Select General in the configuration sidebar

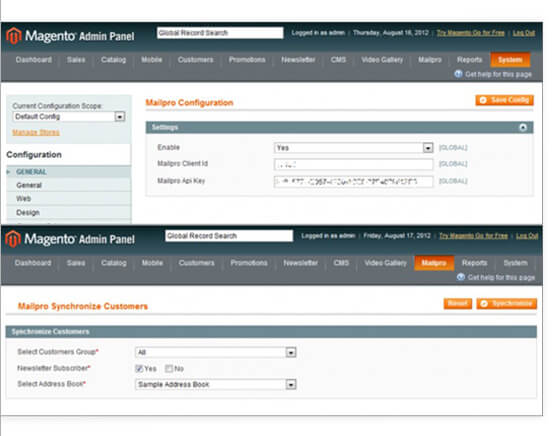pyautogui.click(x=69, y=185)
